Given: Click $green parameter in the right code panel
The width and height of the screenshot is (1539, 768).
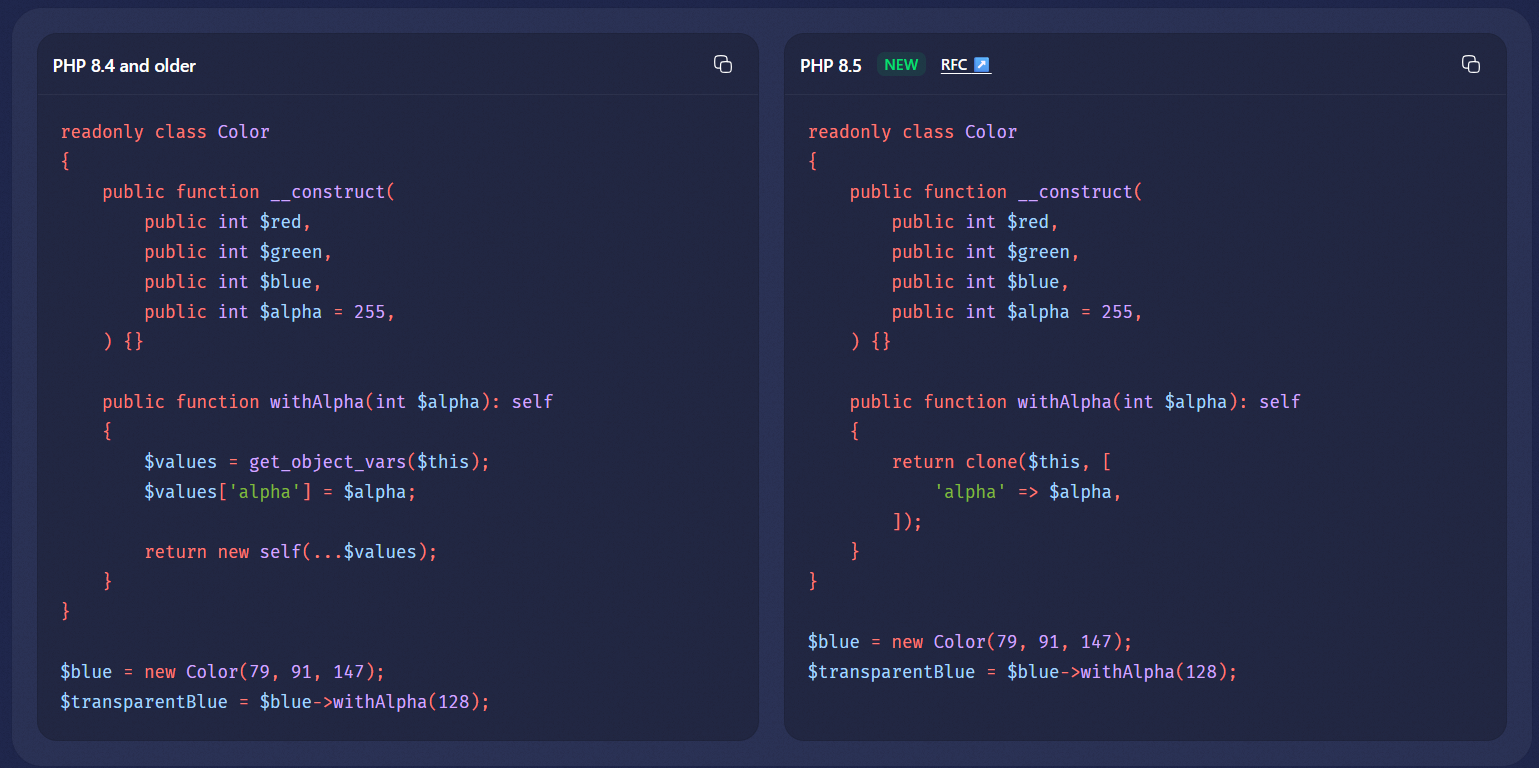Looking at the screenshot, I should point(1039,252).
